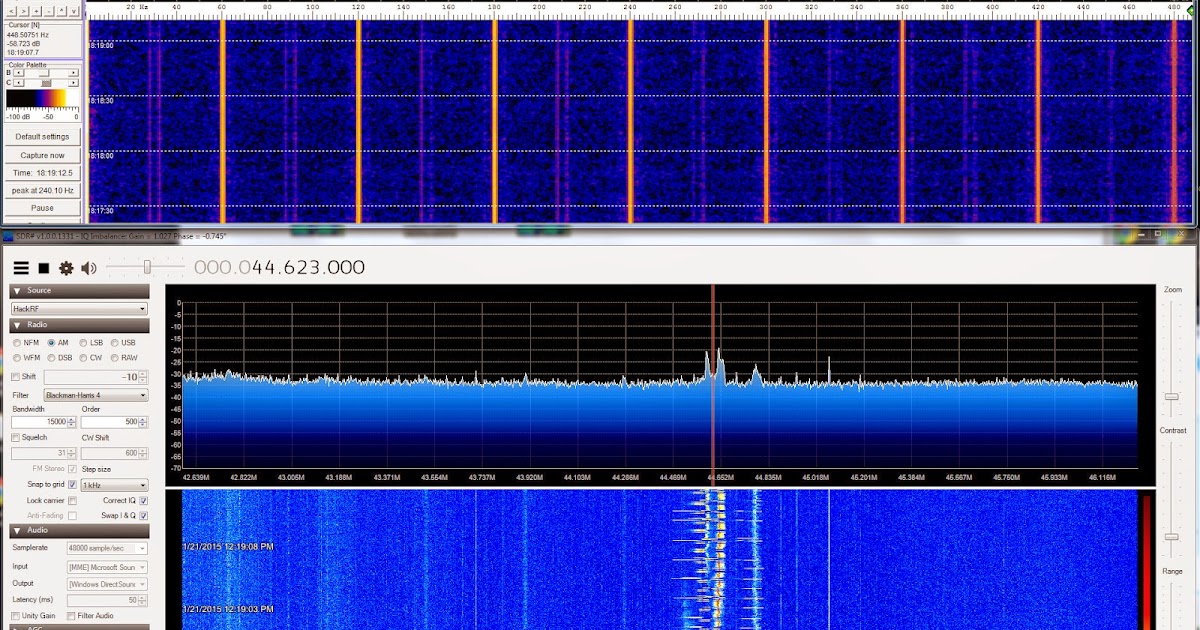Click right arrow of B brightness scrollbar
Screen dimensions: 1200x630
pos(73,73)
